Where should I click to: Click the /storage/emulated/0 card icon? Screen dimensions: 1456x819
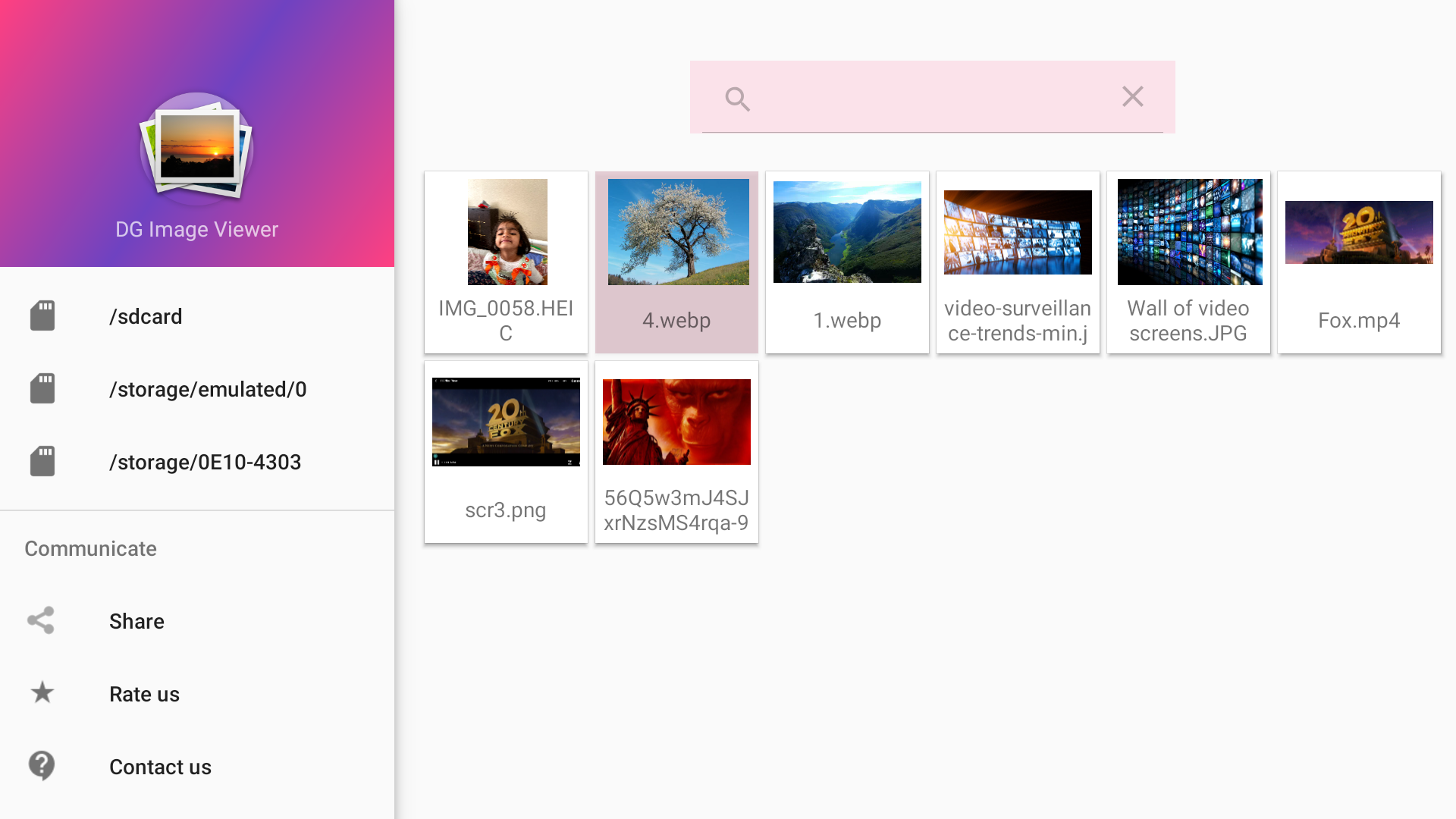(42, 388)
